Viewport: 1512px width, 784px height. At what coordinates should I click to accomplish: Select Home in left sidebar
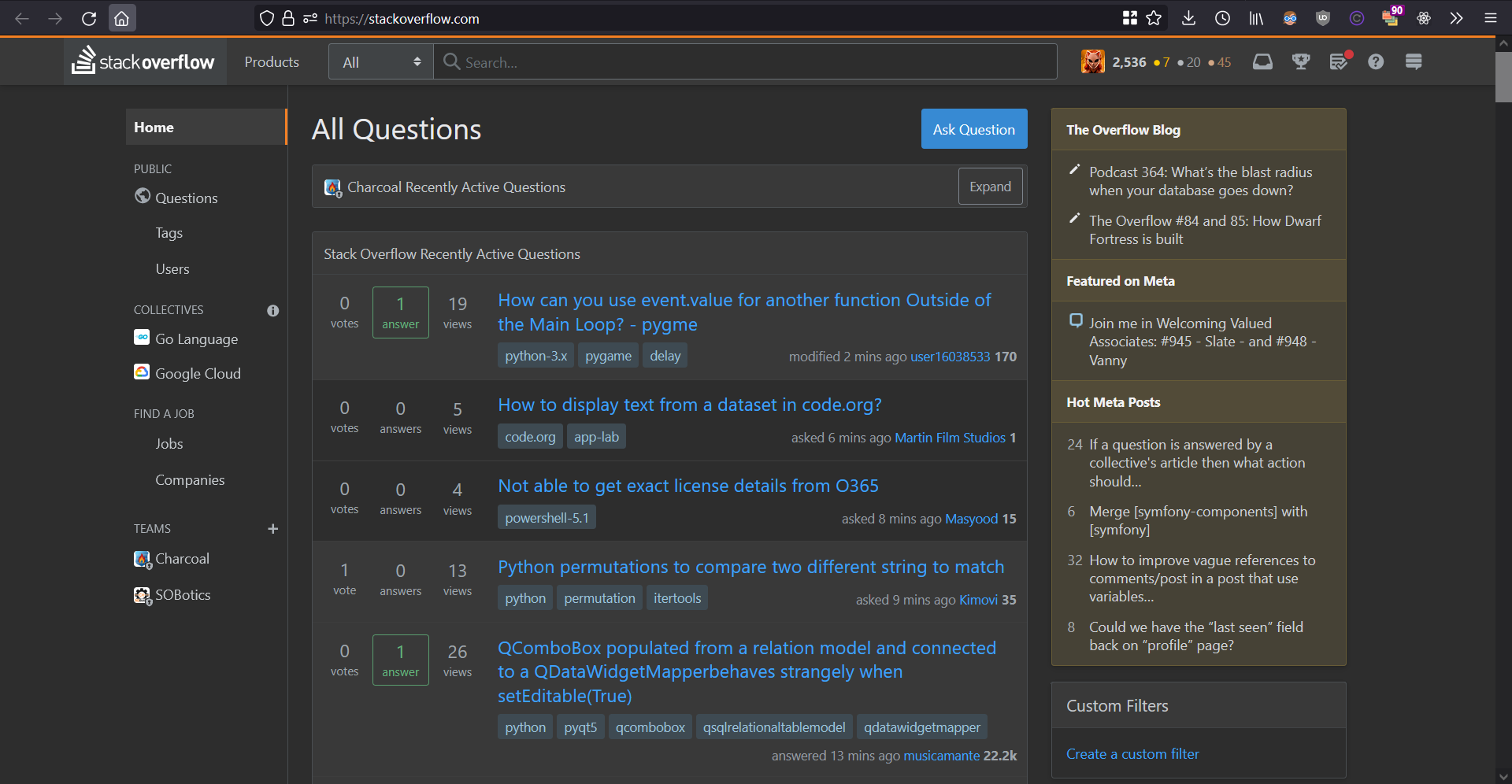206,127
